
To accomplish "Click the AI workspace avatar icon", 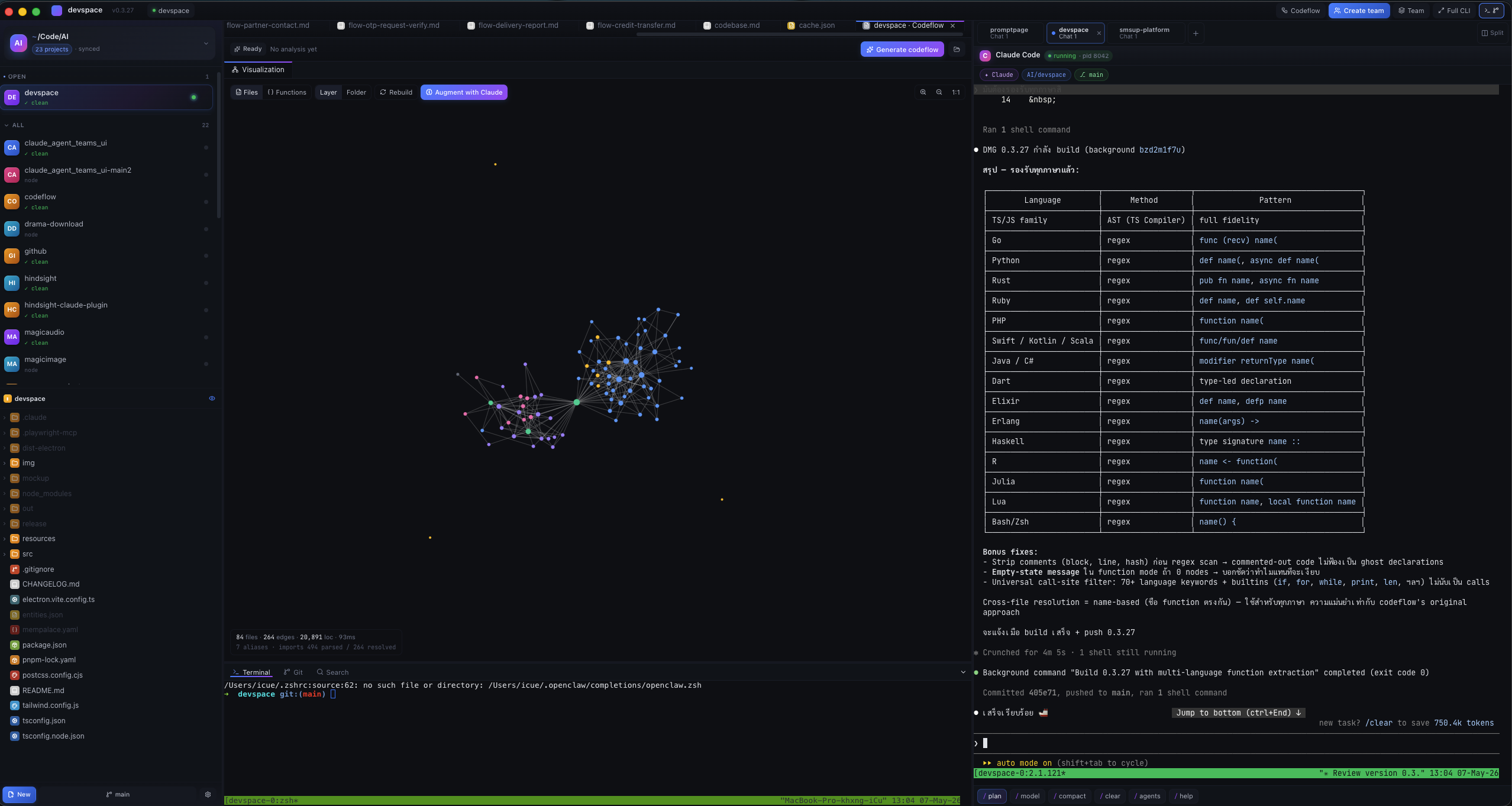I will point(18,43).
